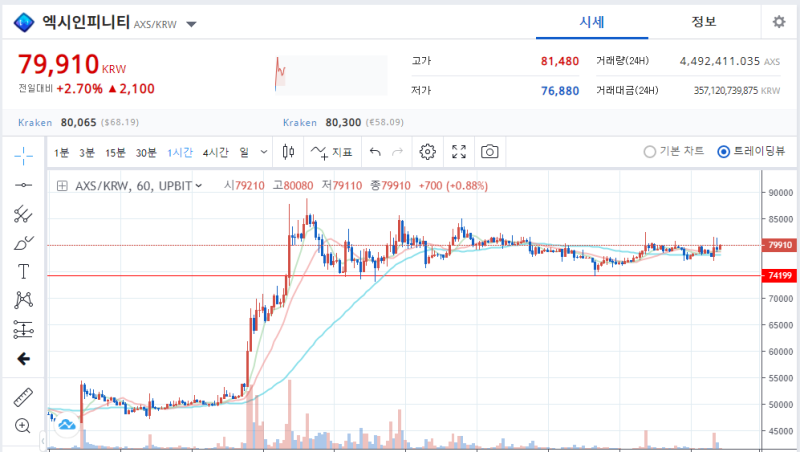Open page settings gear at top right
Image resolution: width=800 pixels, height=452 pixels.
[779, 22]
